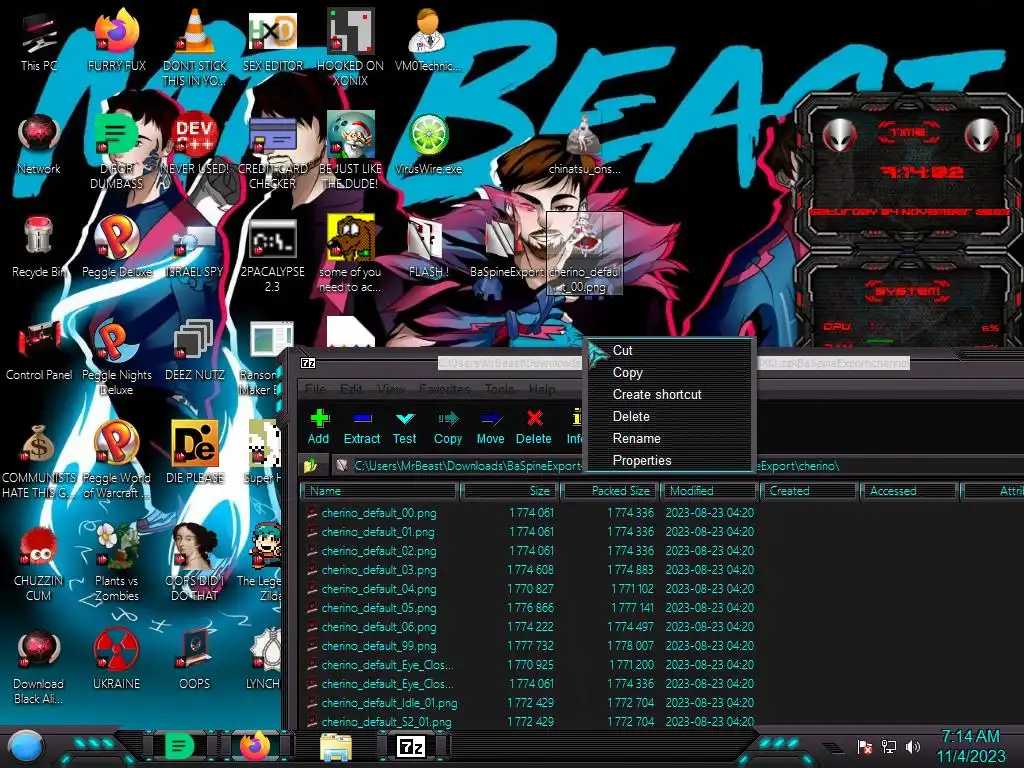
Task: Open File Explorer from the taskbar
Action: pyautogui.click(x=336, y=746)
